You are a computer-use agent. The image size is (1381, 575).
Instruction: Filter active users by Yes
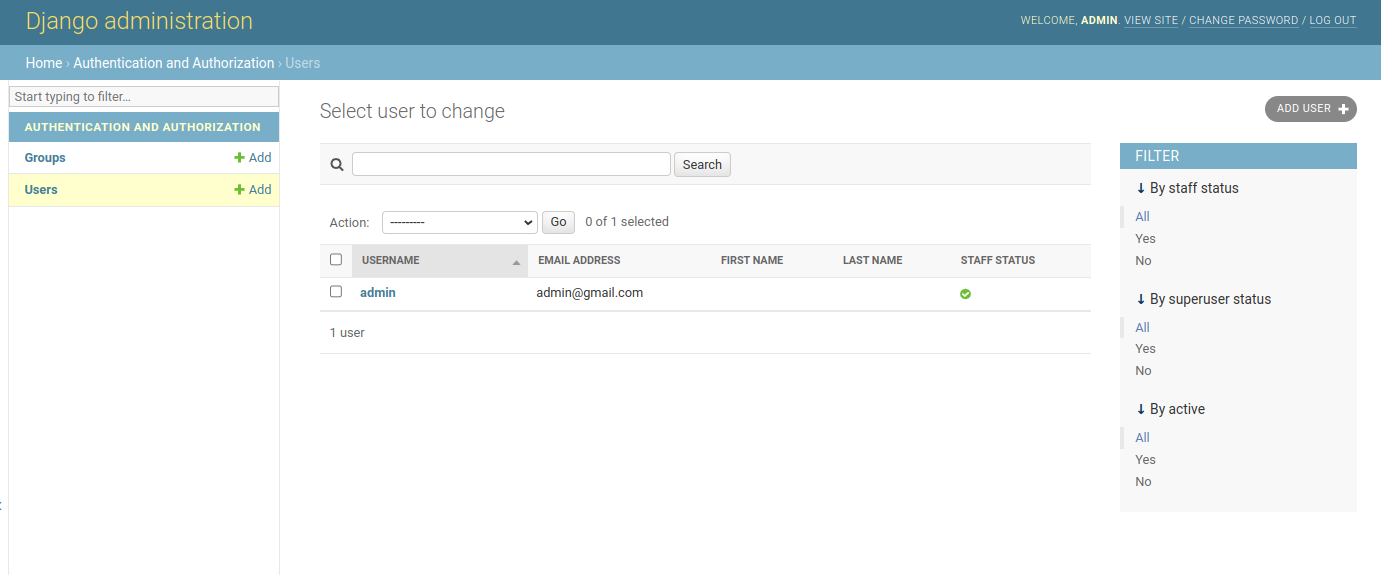(x=1145, y=460)
